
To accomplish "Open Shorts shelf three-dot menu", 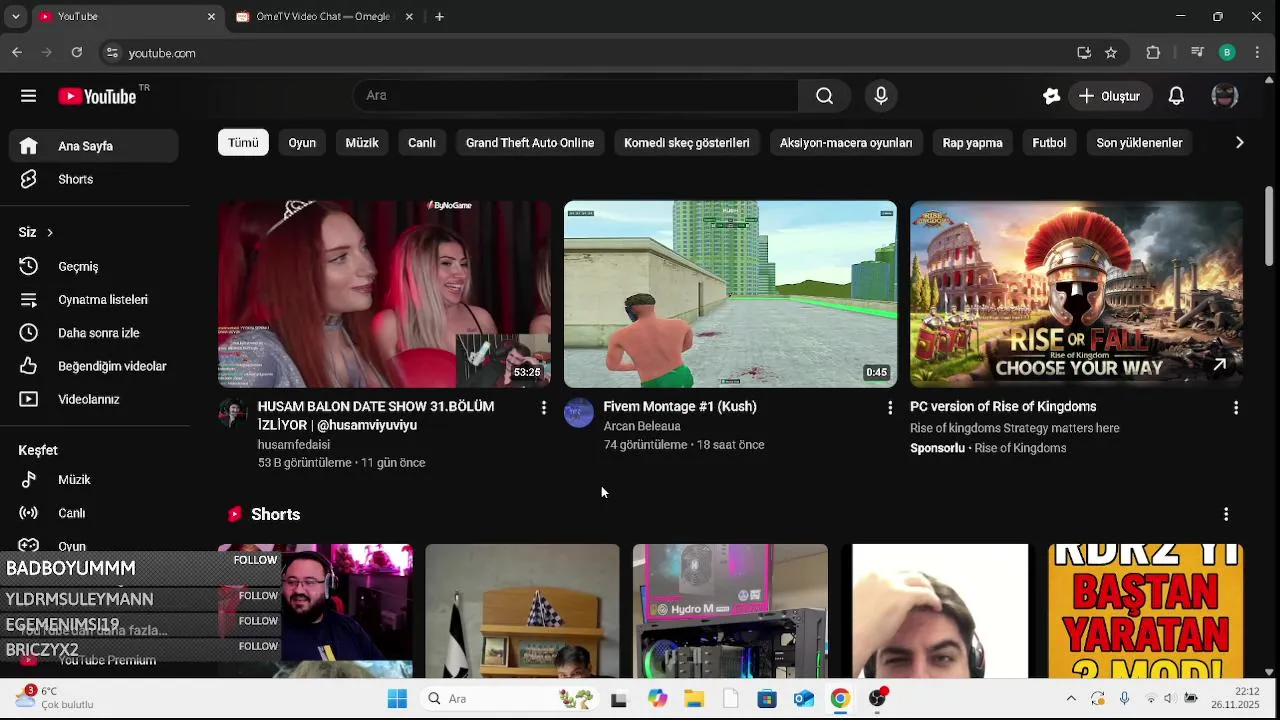I will click(1226, 514).
